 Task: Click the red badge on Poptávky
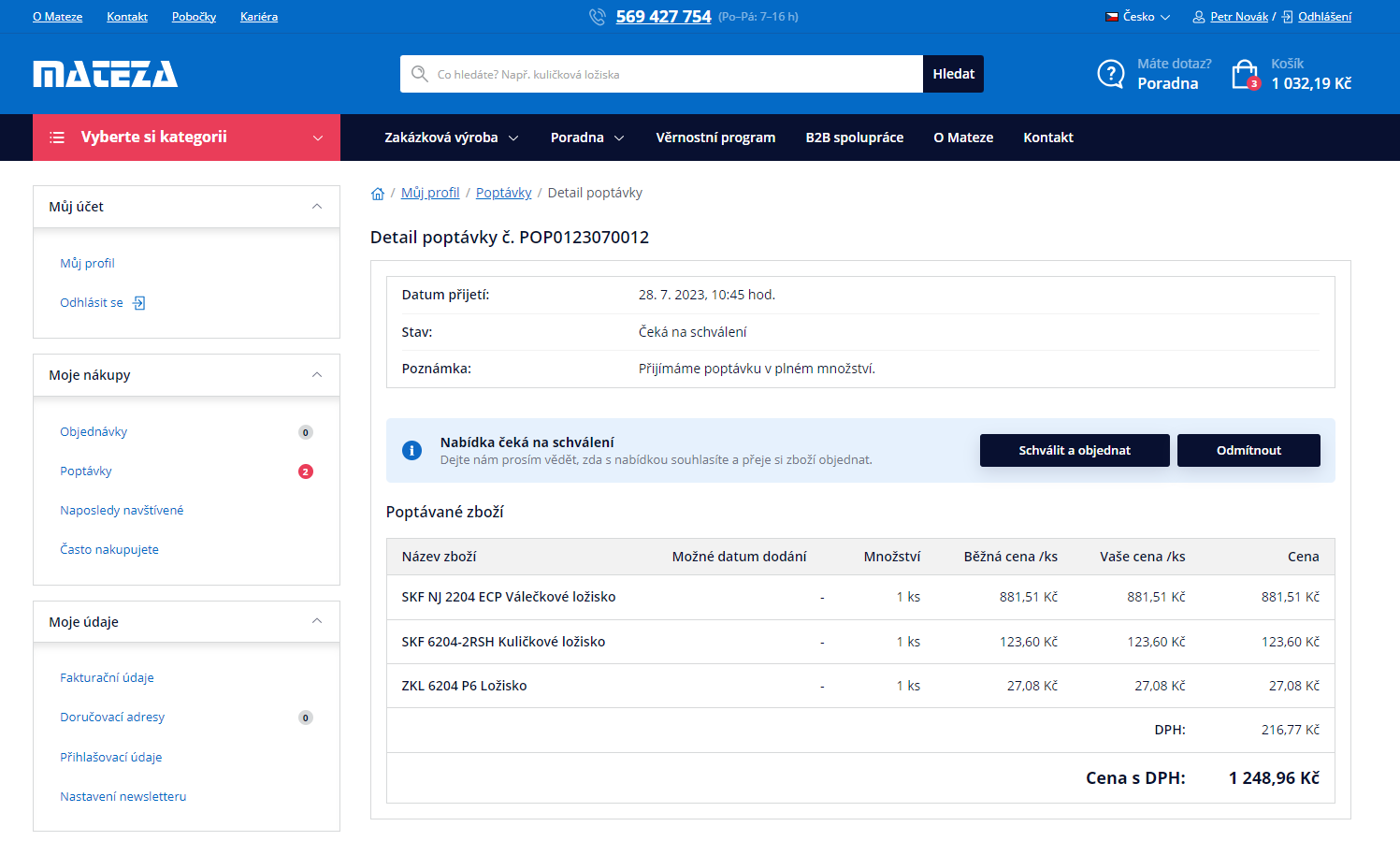306,471
